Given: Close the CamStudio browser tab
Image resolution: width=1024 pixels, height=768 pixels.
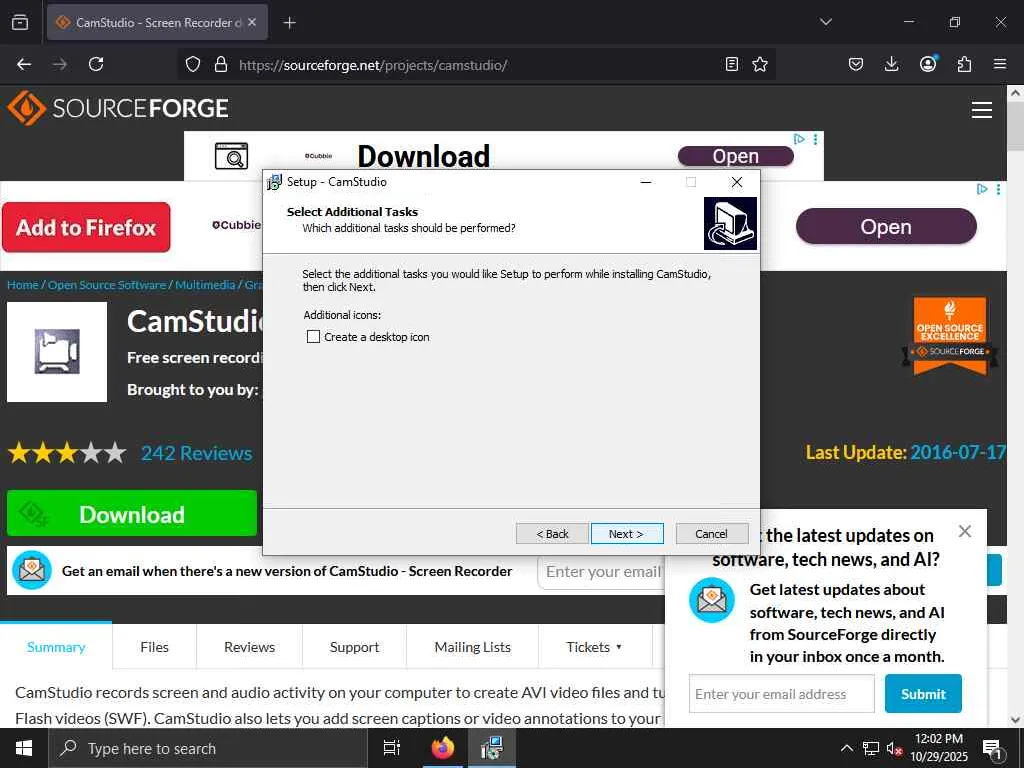Looking at the screenshot, I should [x=252, y=22].
